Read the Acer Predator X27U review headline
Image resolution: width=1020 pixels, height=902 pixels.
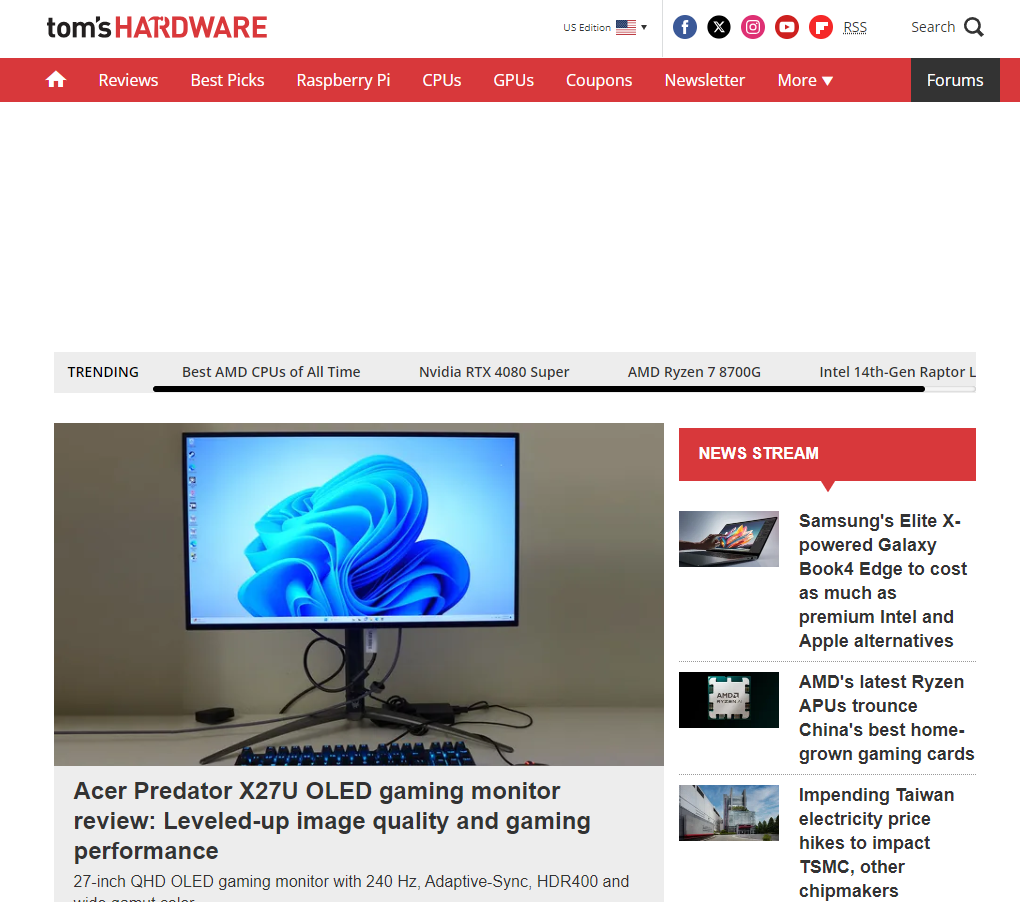coord(332,821)
